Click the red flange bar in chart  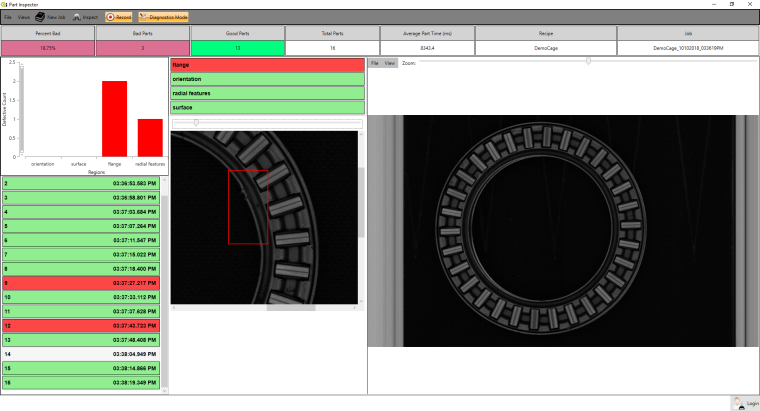tap(114, 118)
